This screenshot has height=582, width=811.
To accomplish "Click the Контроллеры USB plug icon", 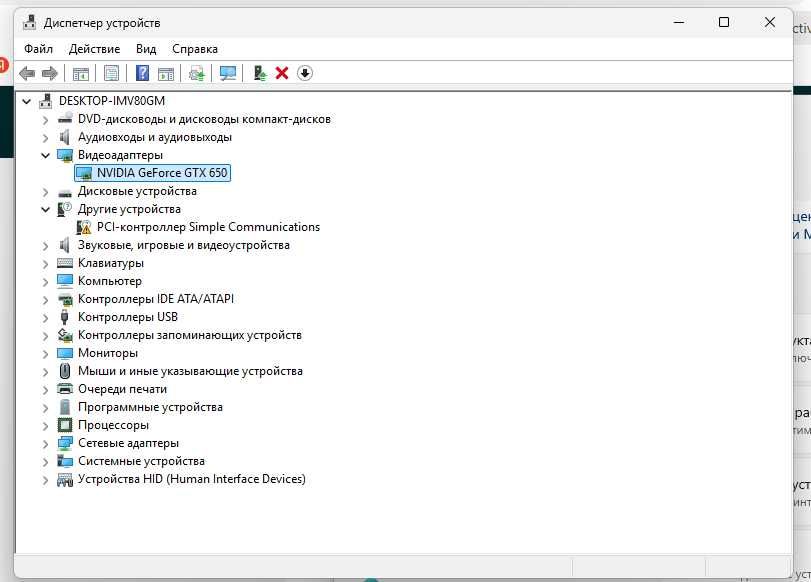I will (x=65, y=317).
